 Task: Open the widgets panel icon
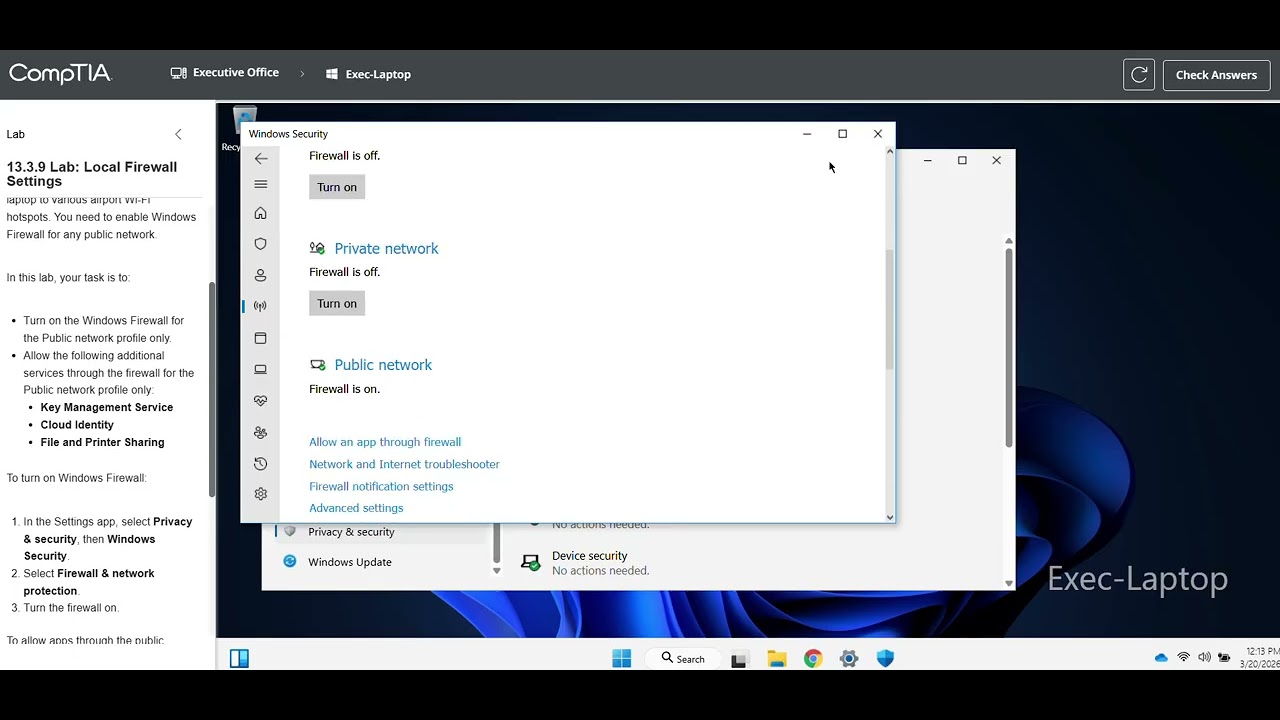point(239,658)
